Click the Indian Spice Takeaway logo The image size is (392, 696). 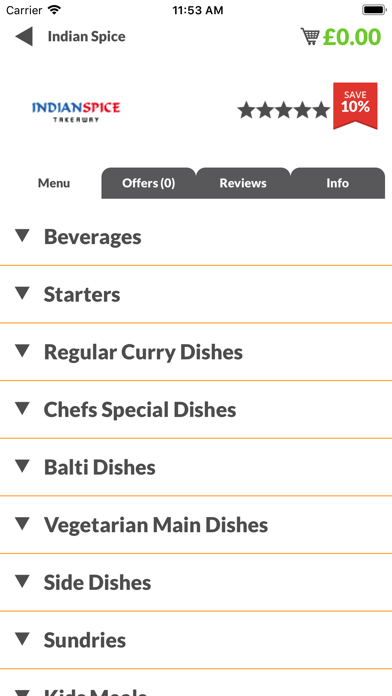76,112
